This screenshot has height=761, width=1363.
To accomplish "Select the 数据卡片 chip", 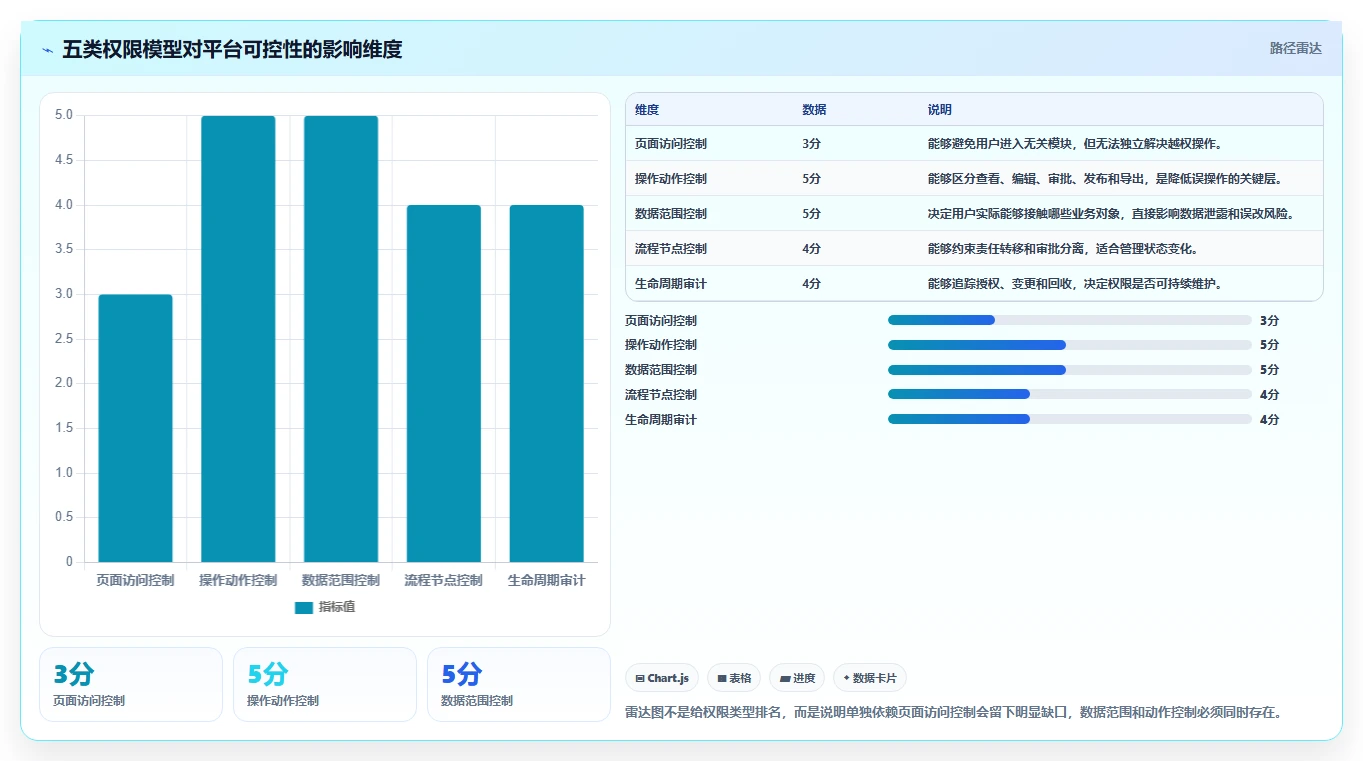I will (x=870, y=678).
